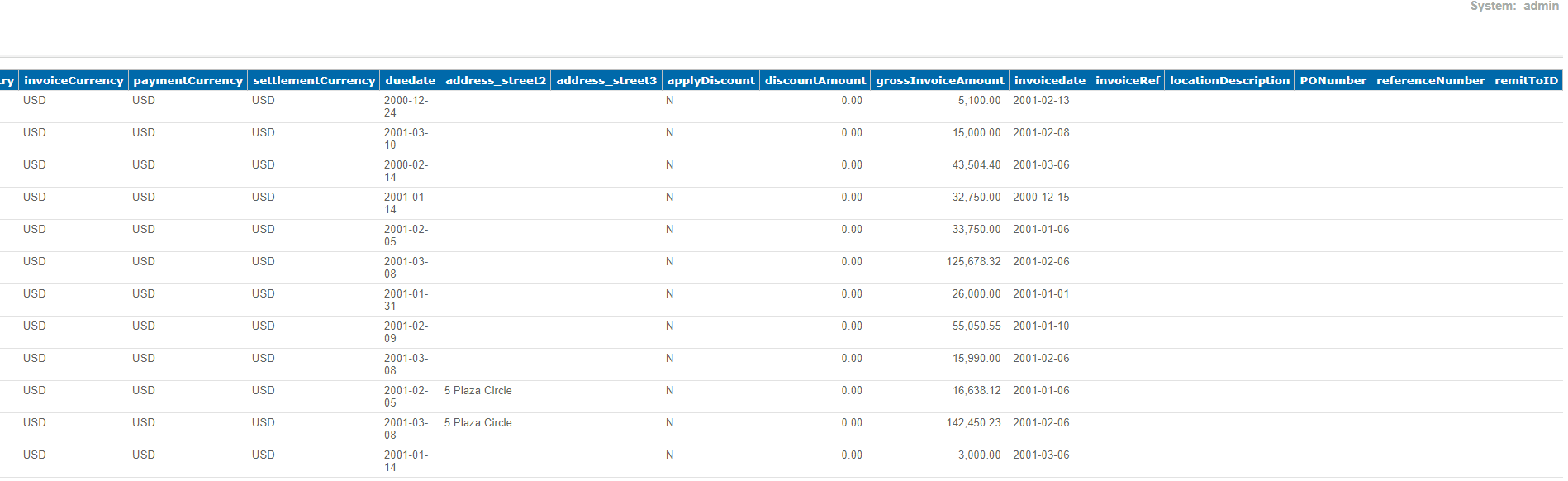Click the locationDescription column header

(1228, 80)
